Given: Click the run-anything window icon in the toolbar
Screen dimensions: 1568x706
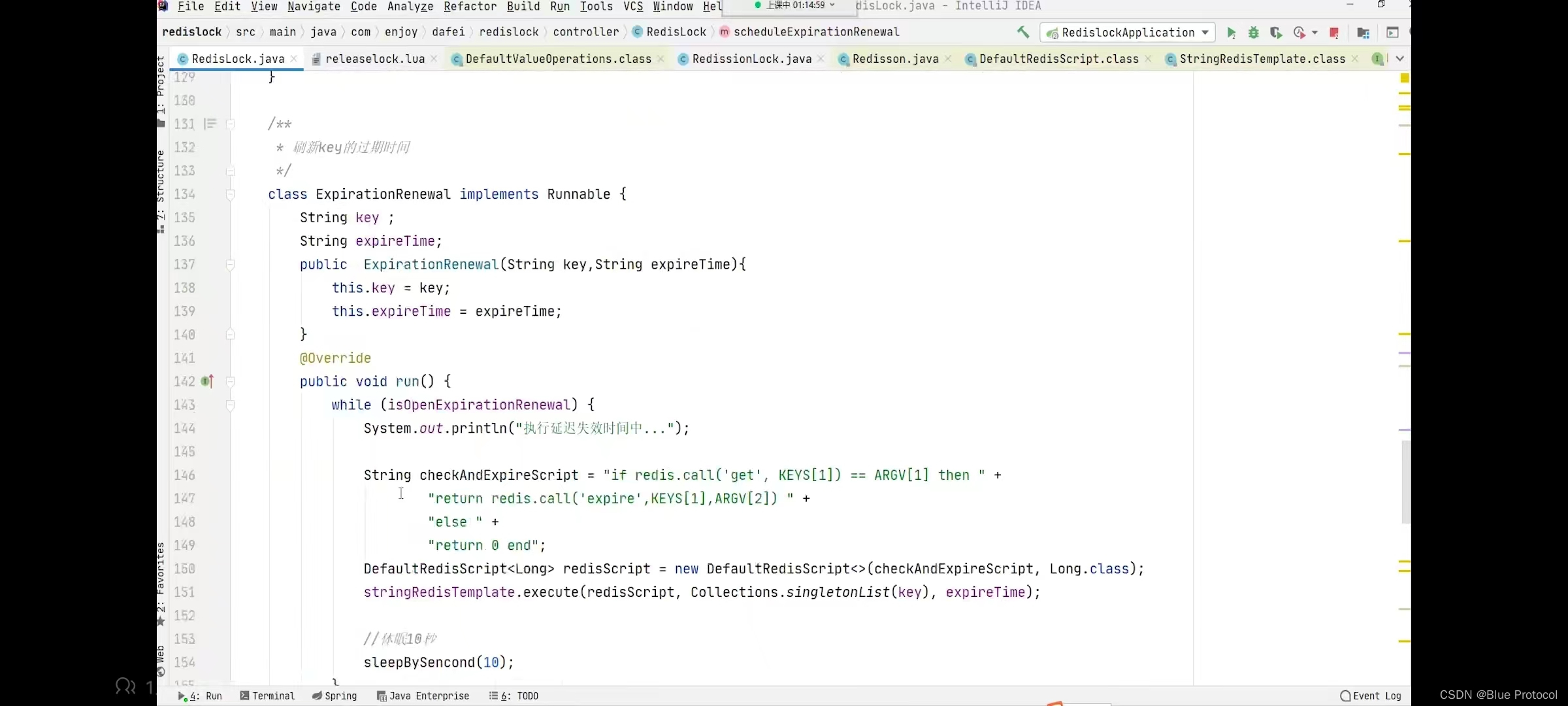Looking at the screenshot, I should coord(1392,33).
